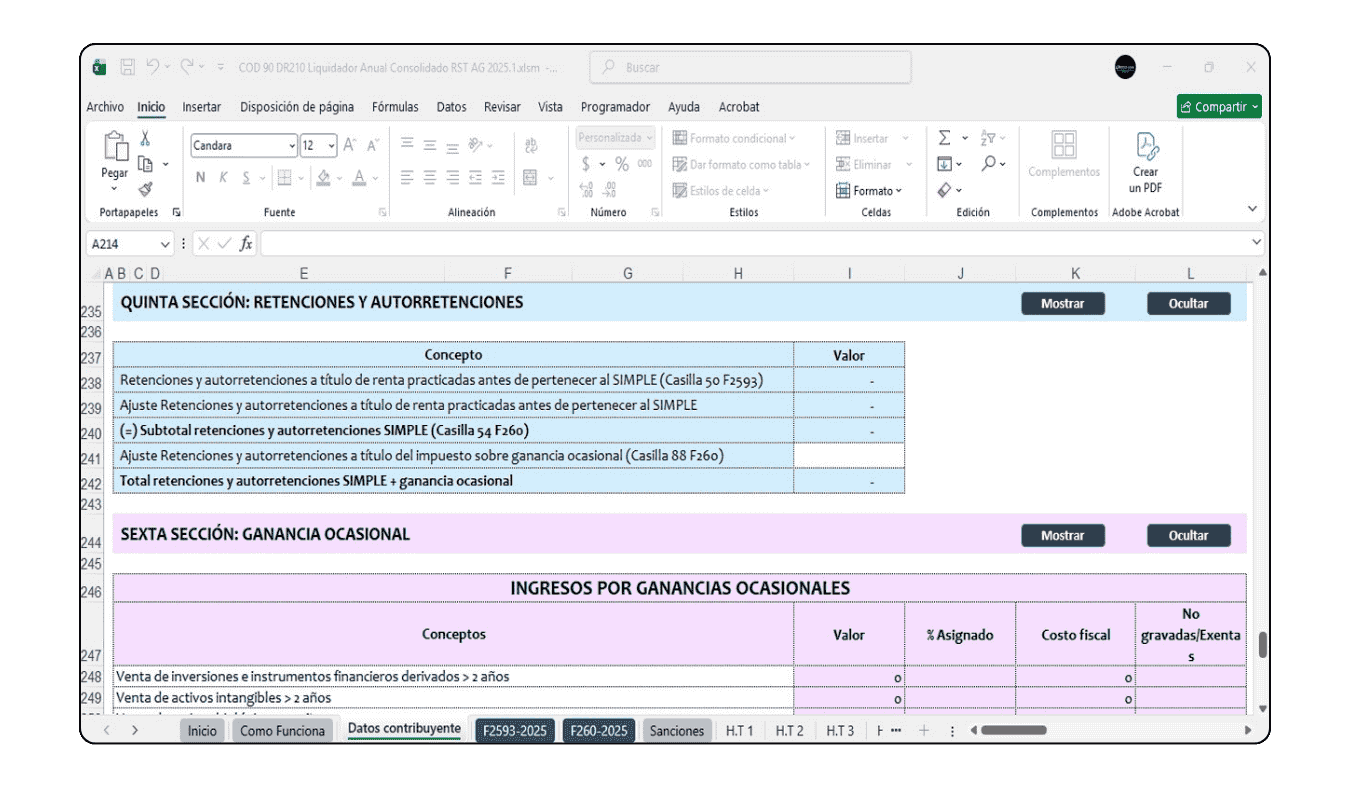Screen dimensions: 1350x788
Task: Click the fill color bucket icon
Action: [x=323, y=177]
